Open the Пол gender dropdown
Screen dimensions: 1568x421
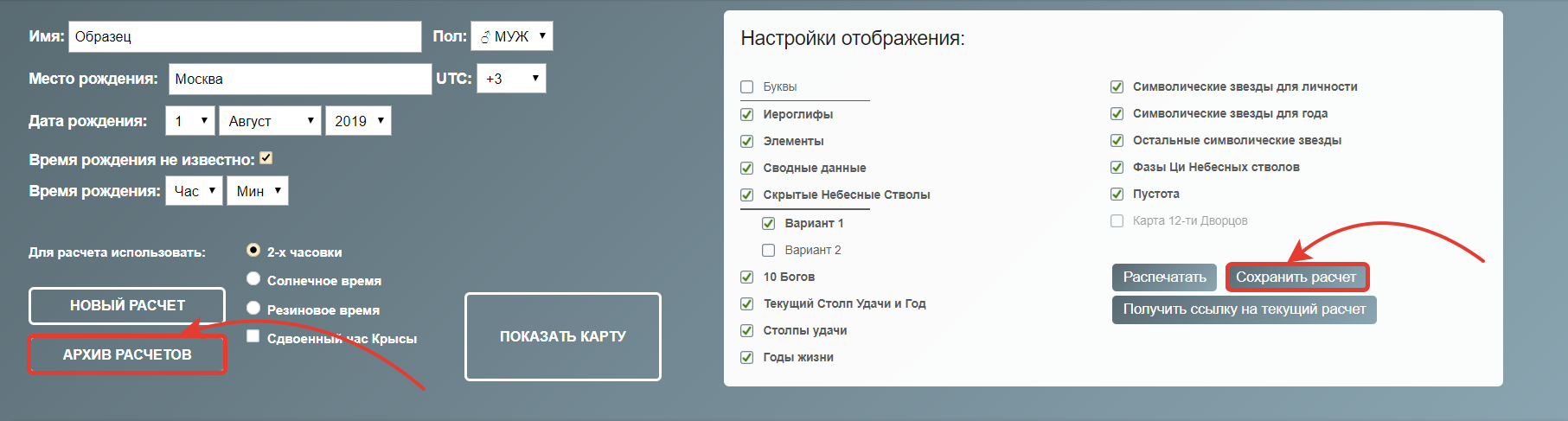coord(512,36)
